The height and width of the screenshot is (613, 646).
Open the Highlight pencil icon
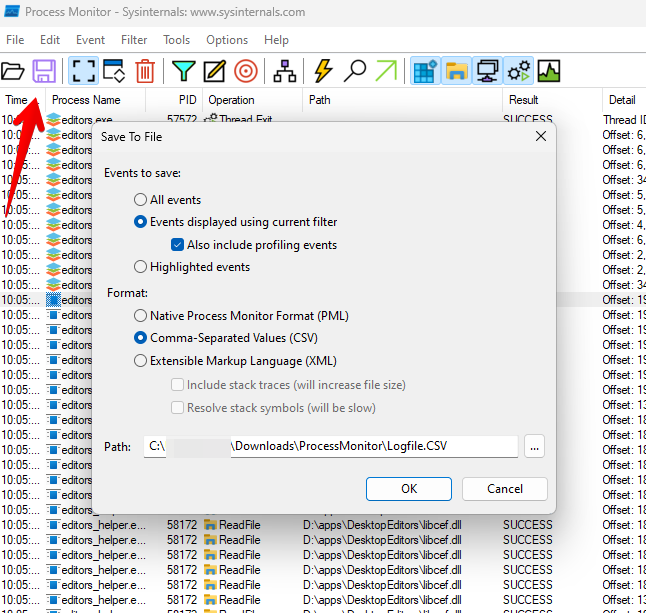tap(215, 71)
